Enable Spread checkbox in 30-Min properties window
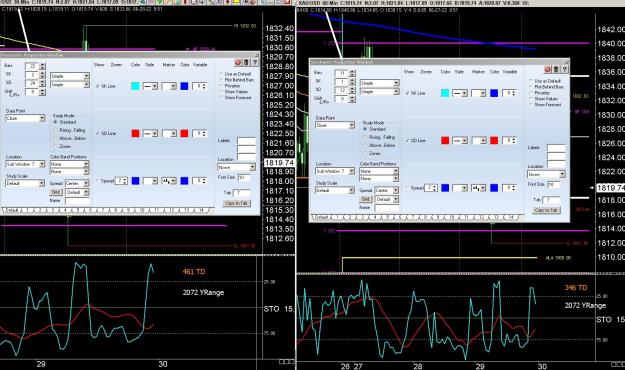The image size is (625, 370). coord(98,181)
